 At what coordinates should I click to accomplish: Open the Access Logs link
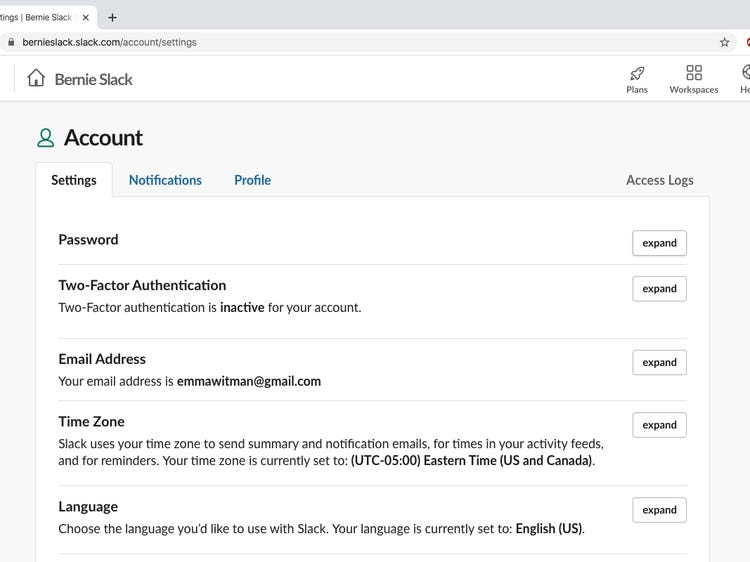659,180
